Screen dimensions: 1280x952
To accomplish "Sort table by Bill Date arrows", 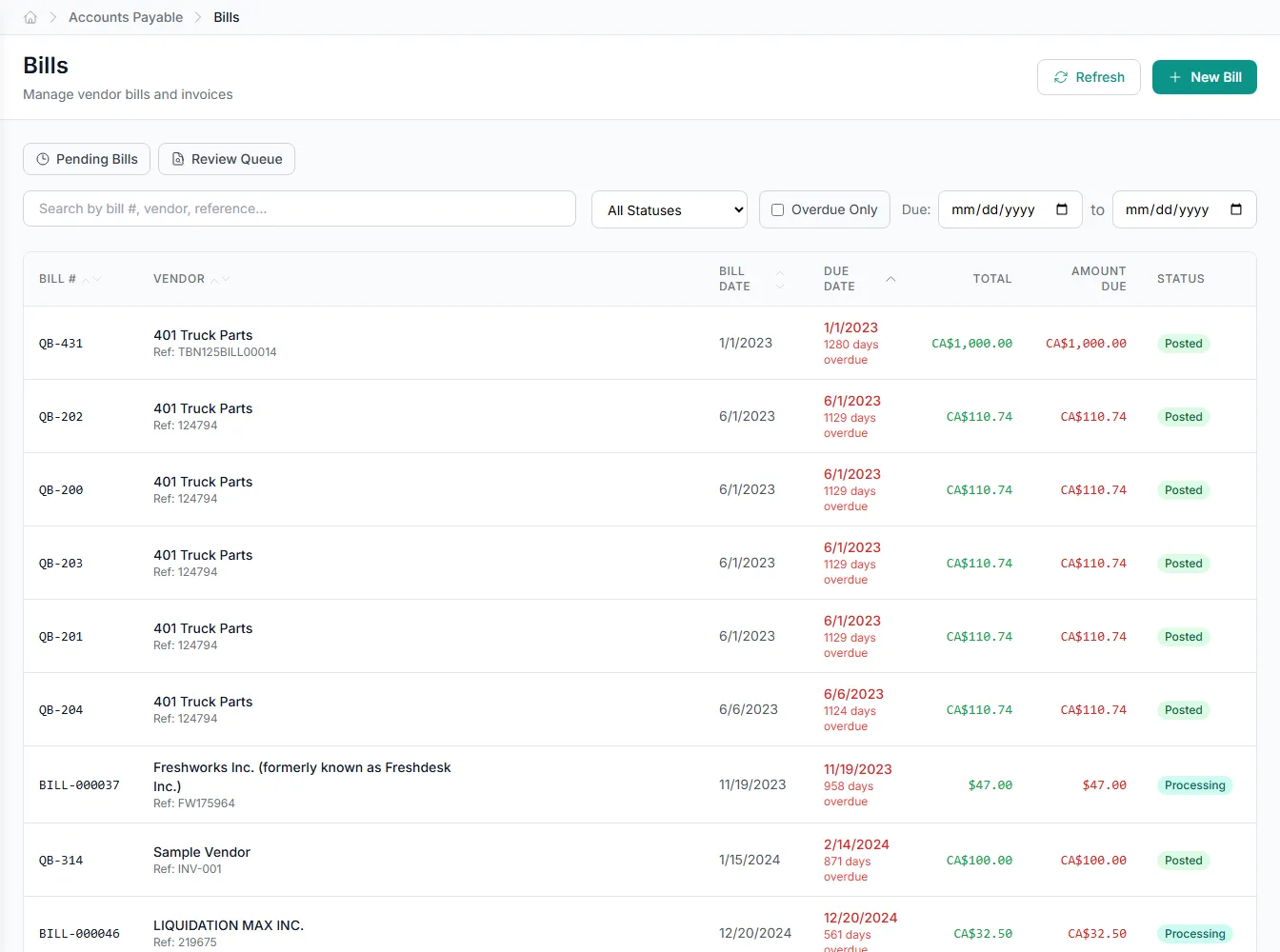I will pyautogui.click(x=780, y=279).
